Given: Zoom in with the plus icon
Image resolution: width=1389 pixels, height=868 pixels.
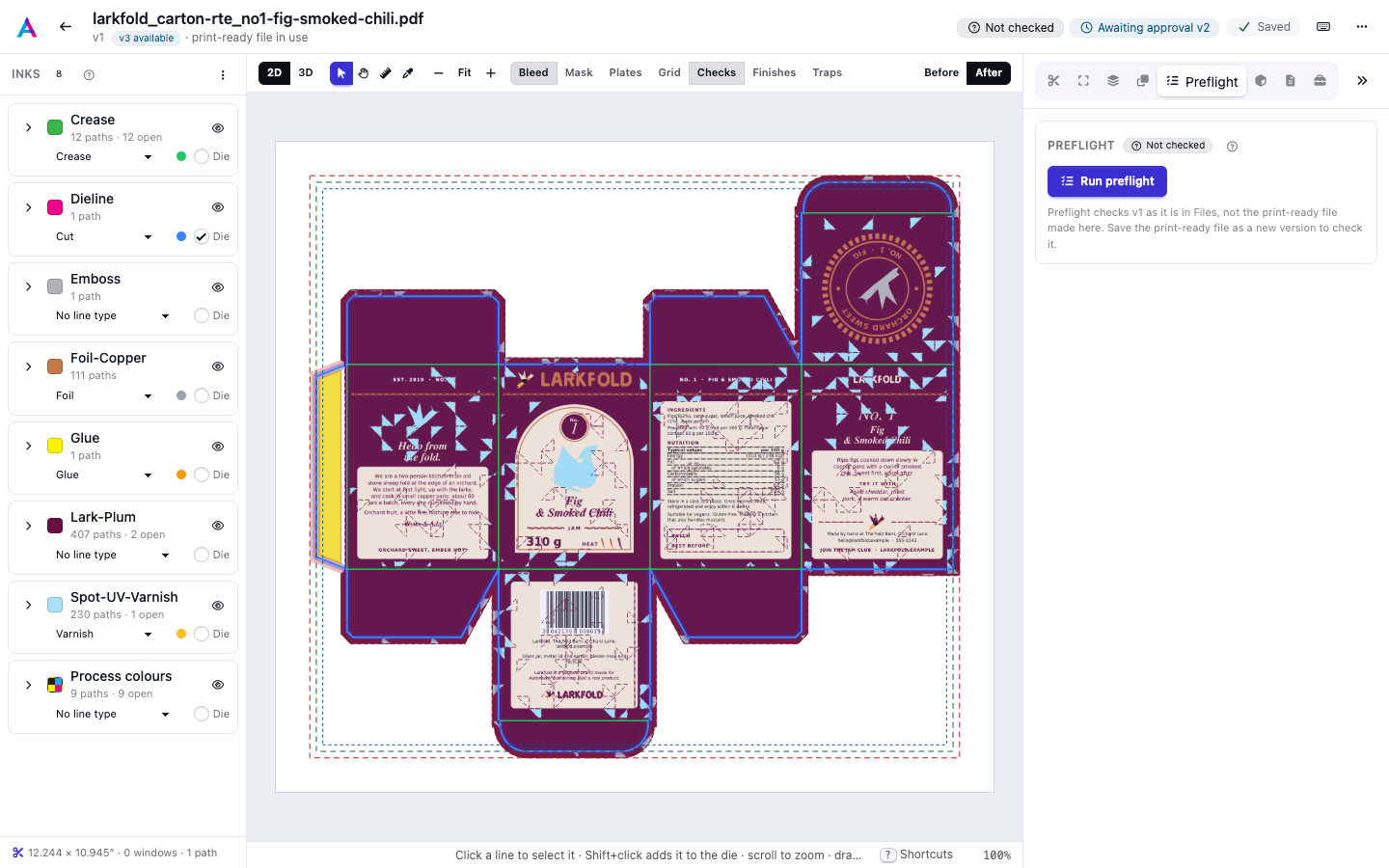Looking at the screenshot, I should point(491,73).
